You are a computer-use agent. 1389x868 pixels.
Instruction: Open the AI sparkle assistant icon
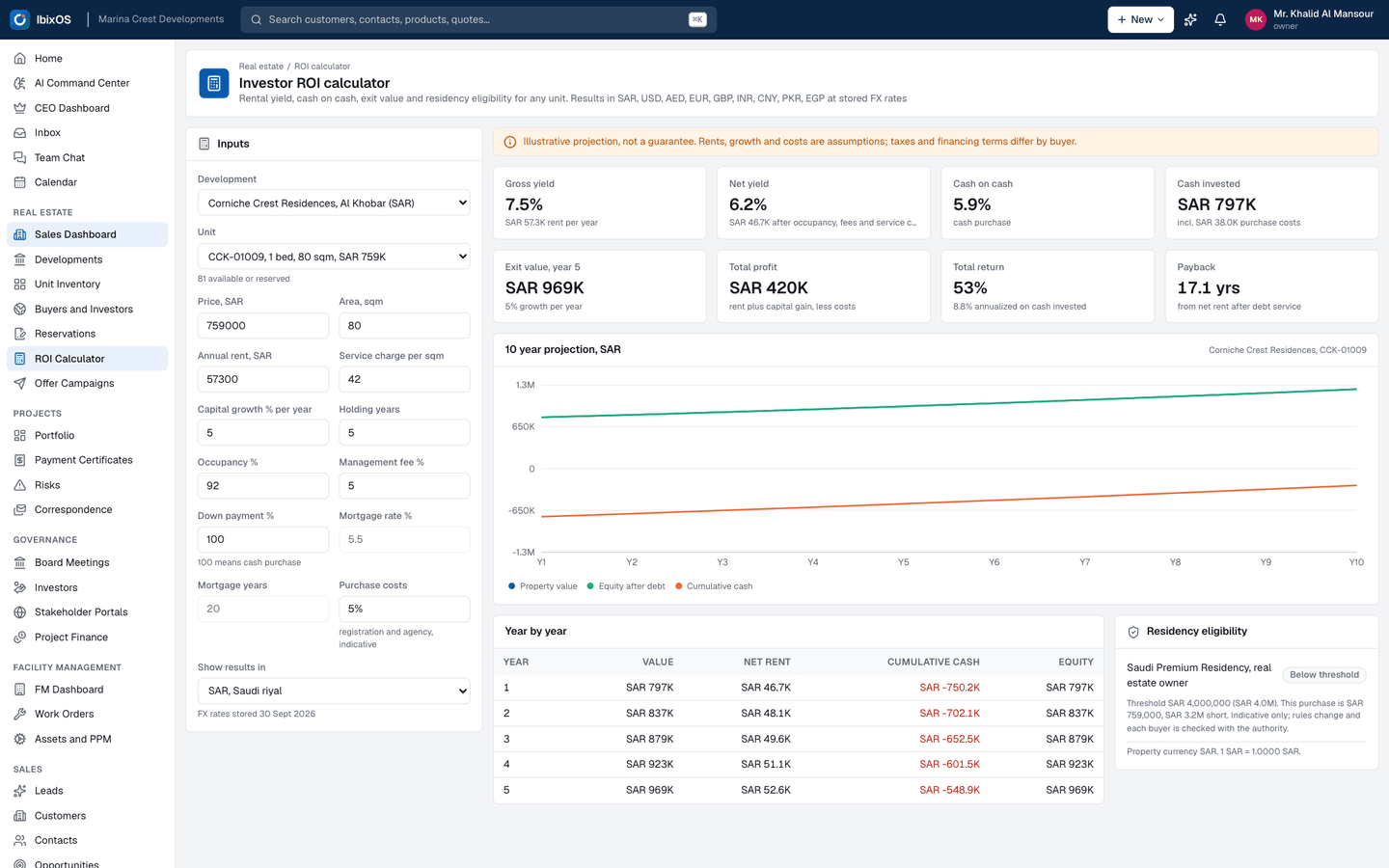1190,19
